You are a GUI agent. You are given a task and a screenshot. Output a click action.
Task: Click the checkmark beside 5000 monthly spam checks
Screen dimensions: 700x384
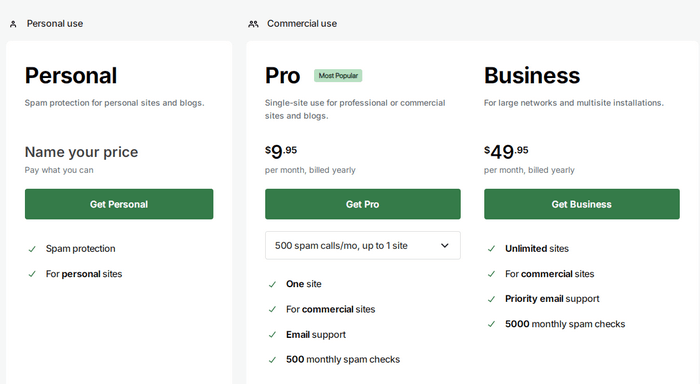pyautogui.click(x=492, y=324)
